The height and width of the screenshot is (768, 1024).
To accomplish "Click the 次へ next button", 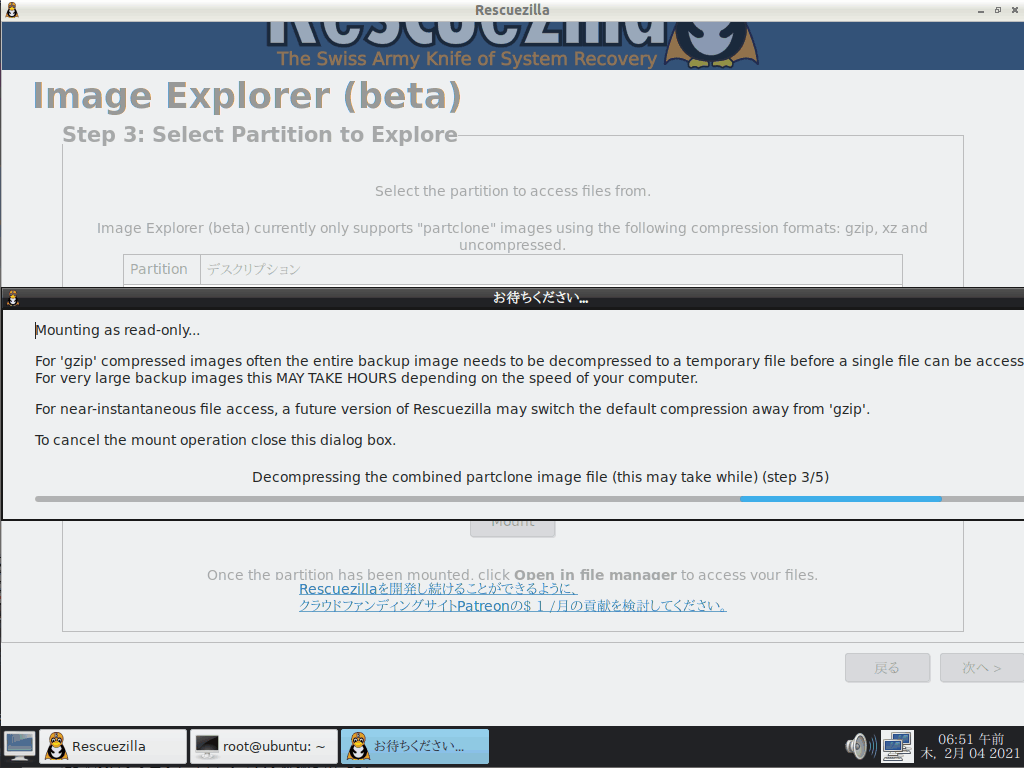I will pos(982,667).
